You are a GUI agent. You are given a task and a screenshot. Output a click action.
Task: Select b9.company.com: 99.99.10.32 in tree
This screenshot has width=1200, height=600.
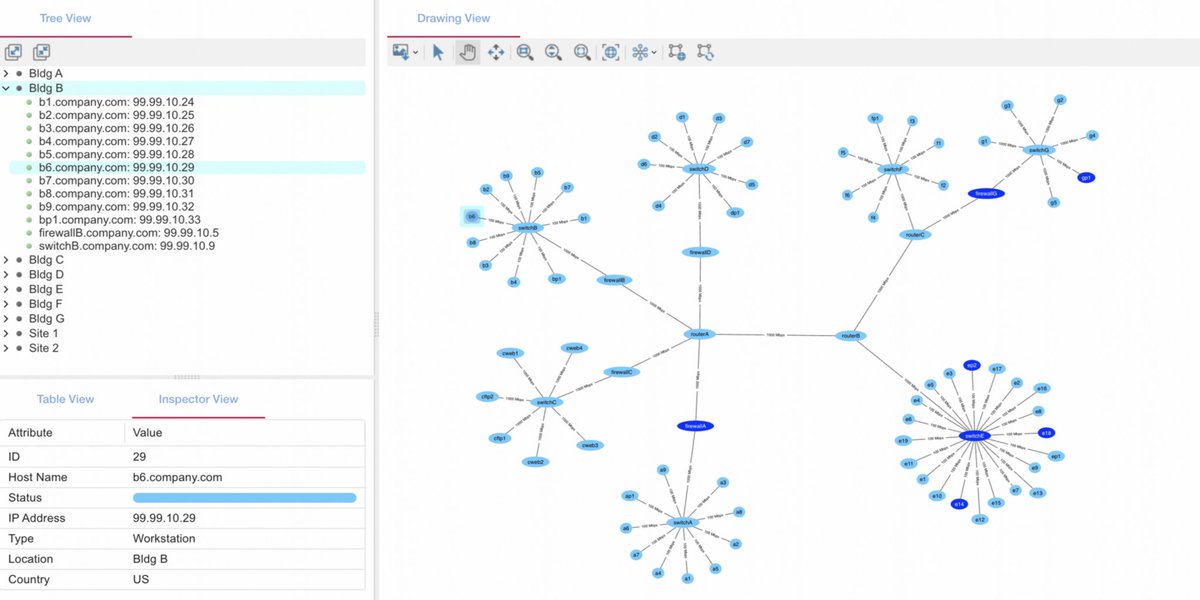[x=116, y=206]
